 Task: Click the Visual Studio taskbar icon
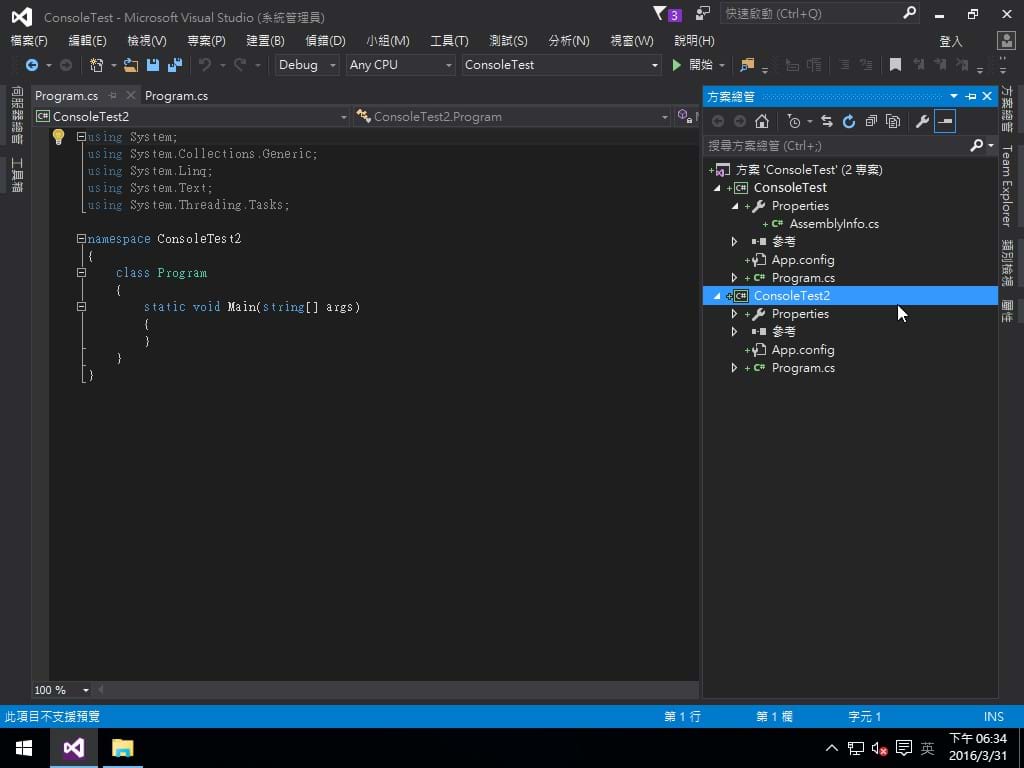[74, 748]
